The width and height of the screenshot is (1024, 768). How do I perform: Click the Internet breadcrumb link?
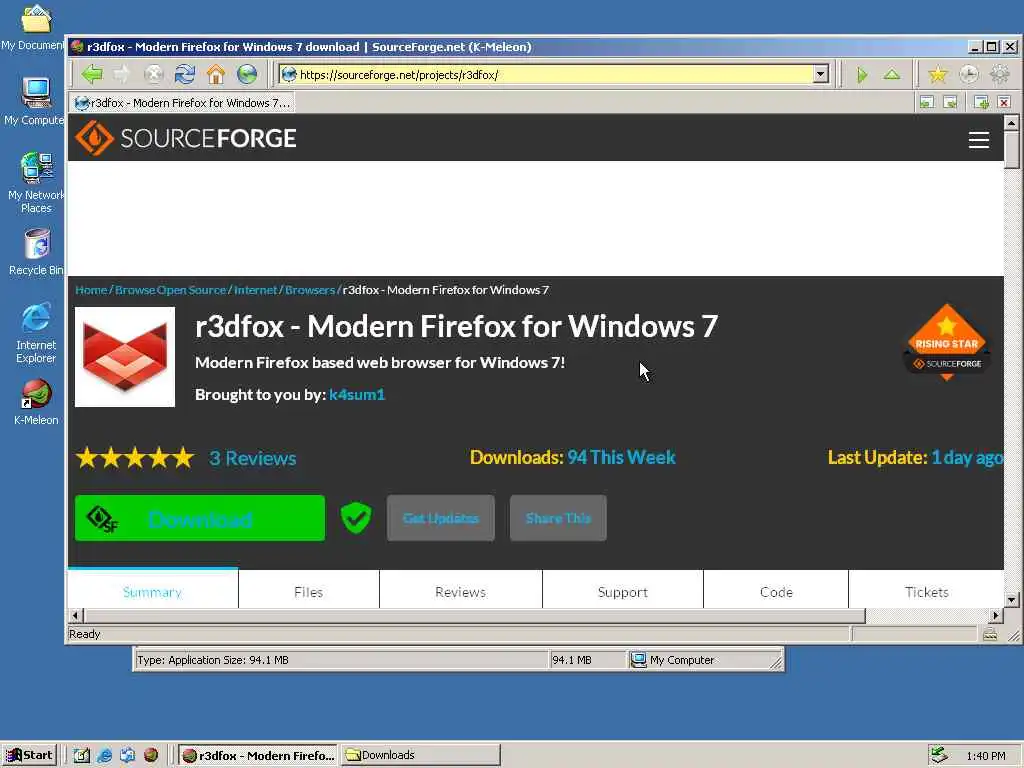pyautogui.click(x=255, y=290)
